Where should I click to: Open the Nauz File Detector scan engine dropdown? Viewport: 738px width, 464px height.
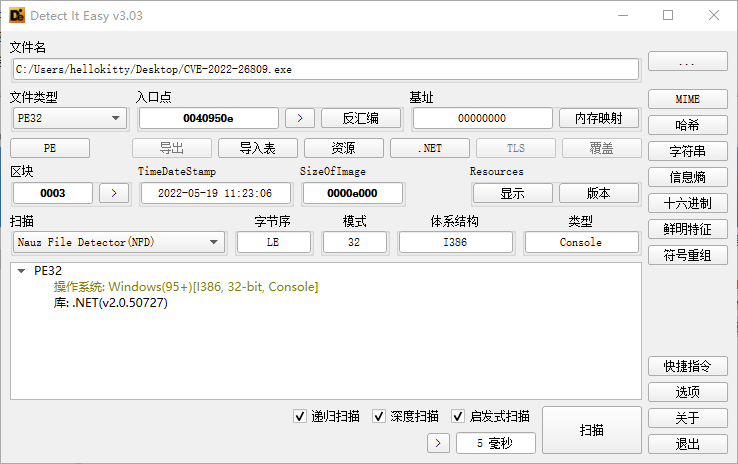click(118, 242)
